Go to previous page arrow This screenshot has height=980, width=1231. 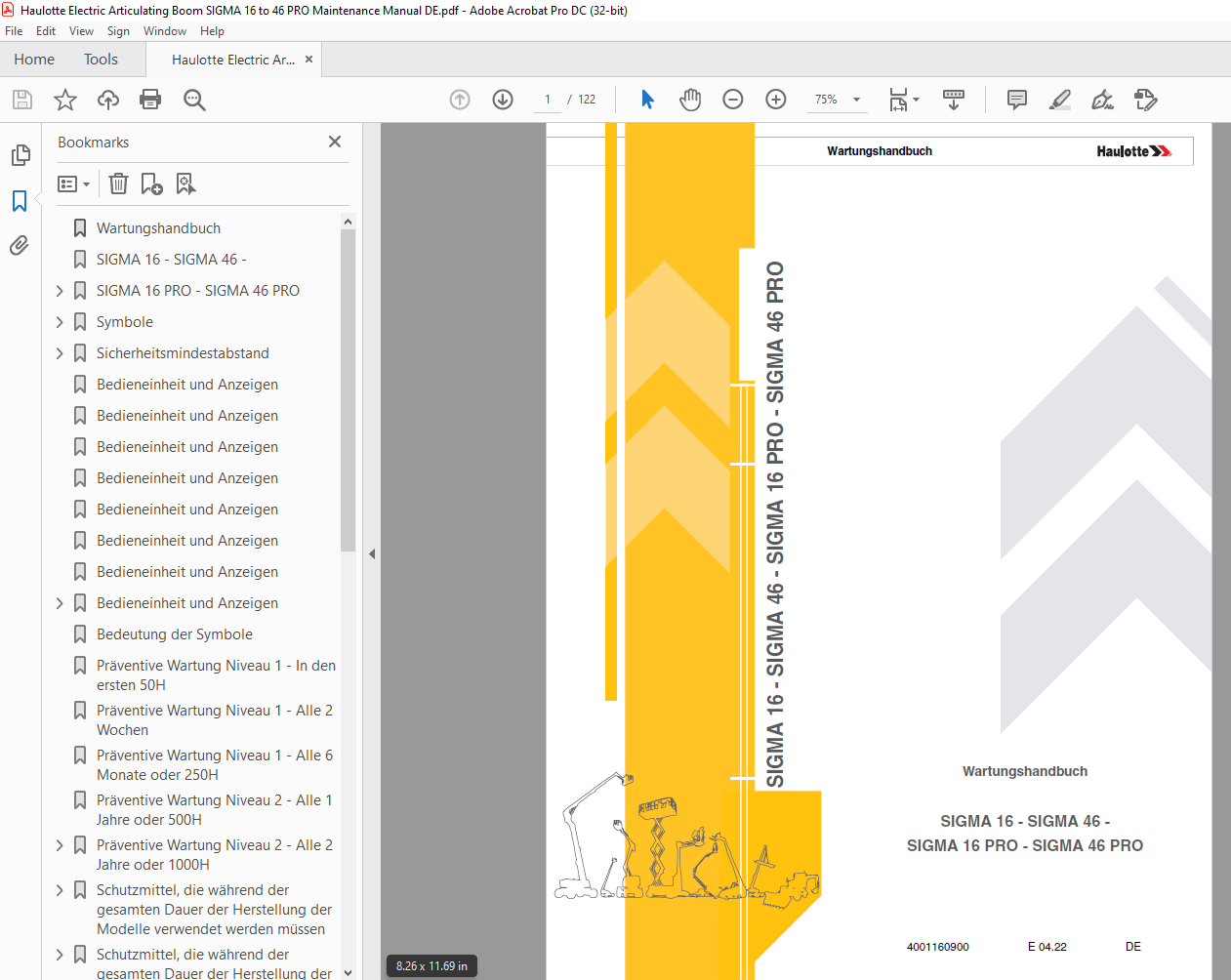click(x=460, y=100)
